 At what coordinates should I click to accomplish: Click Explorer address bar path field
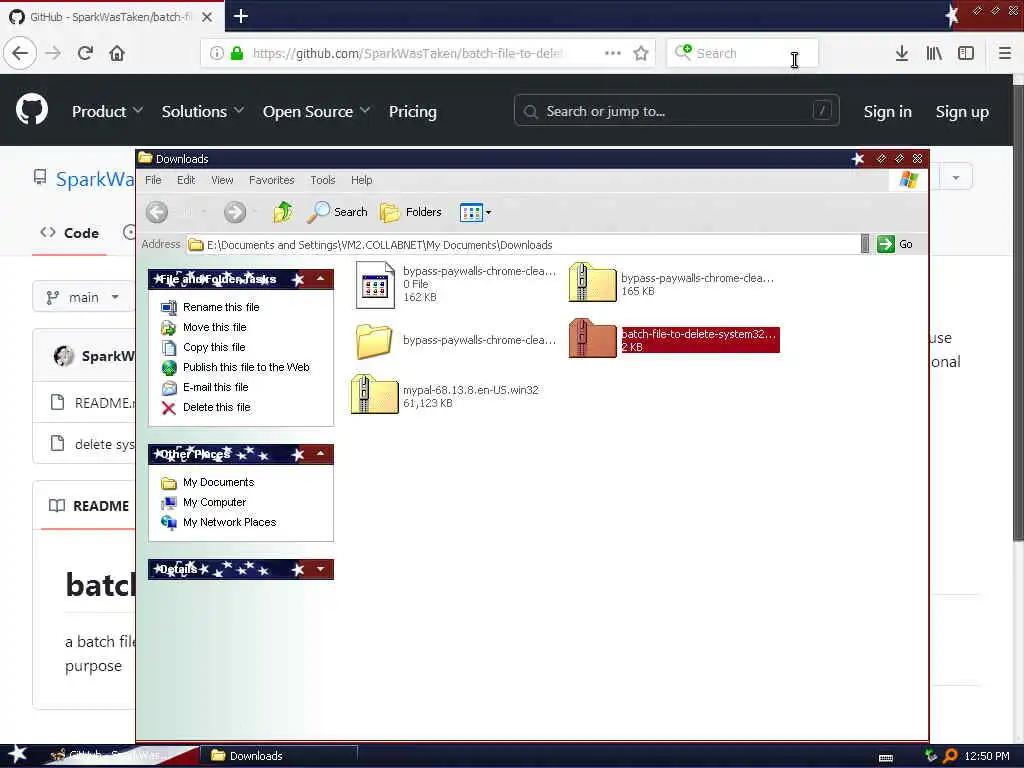pyautogui.click(x=522, y=245)
